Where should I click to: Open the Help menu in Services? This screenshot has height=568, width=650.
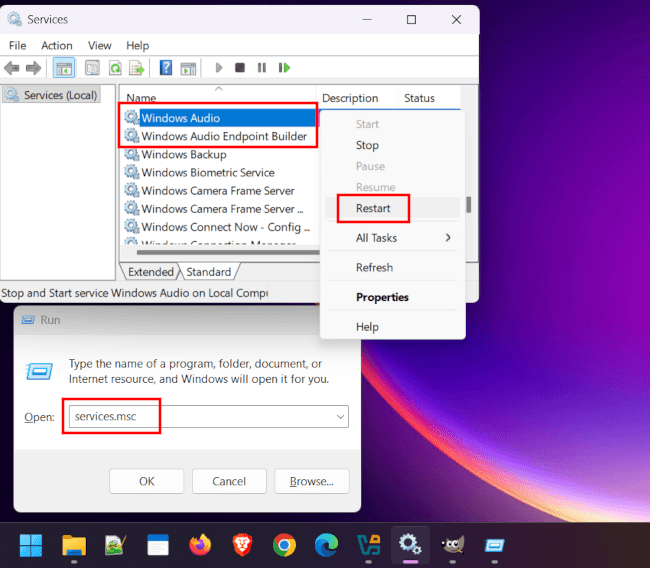click(137, 46)
